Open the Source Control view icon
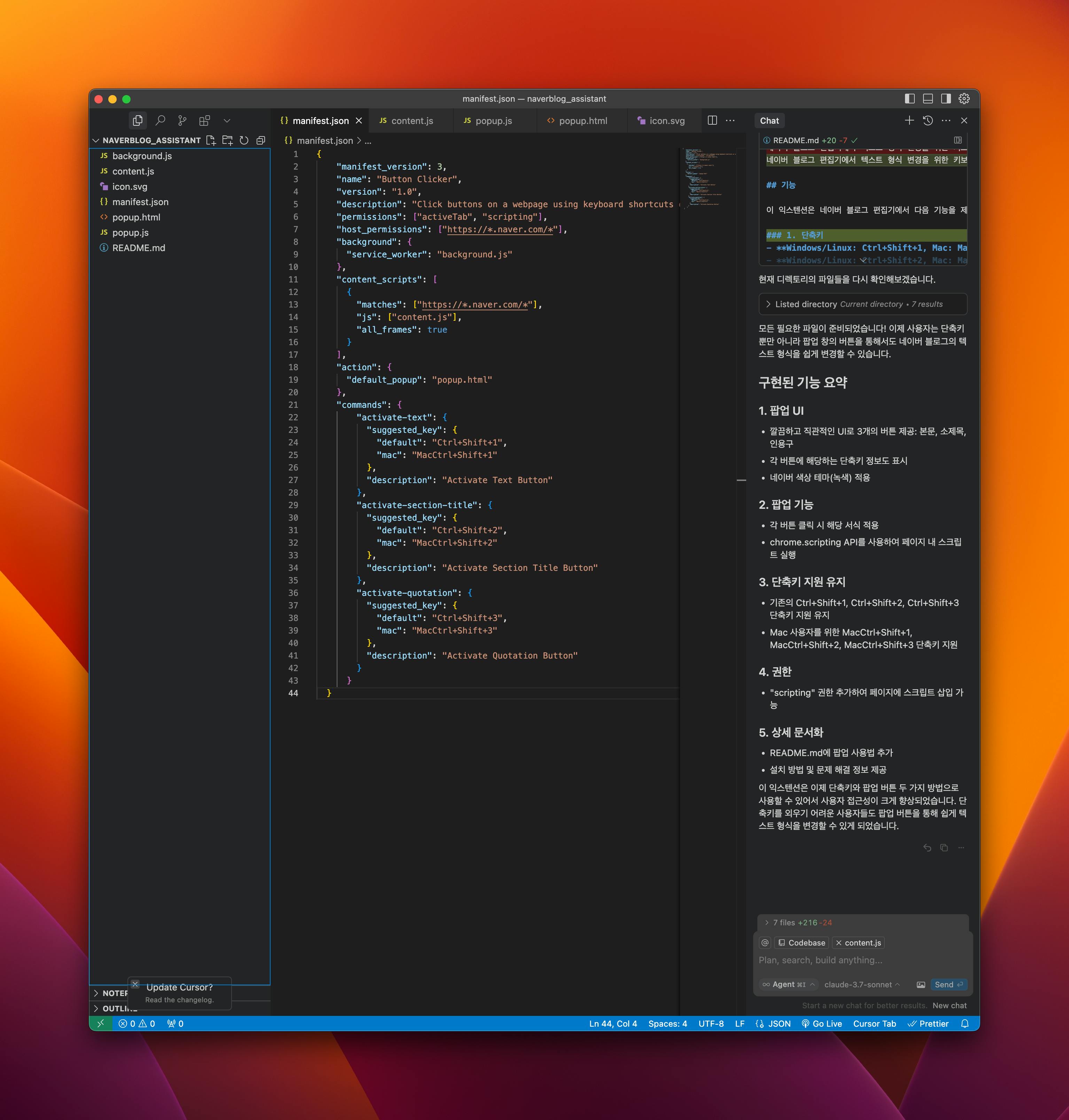 (182, 120)
